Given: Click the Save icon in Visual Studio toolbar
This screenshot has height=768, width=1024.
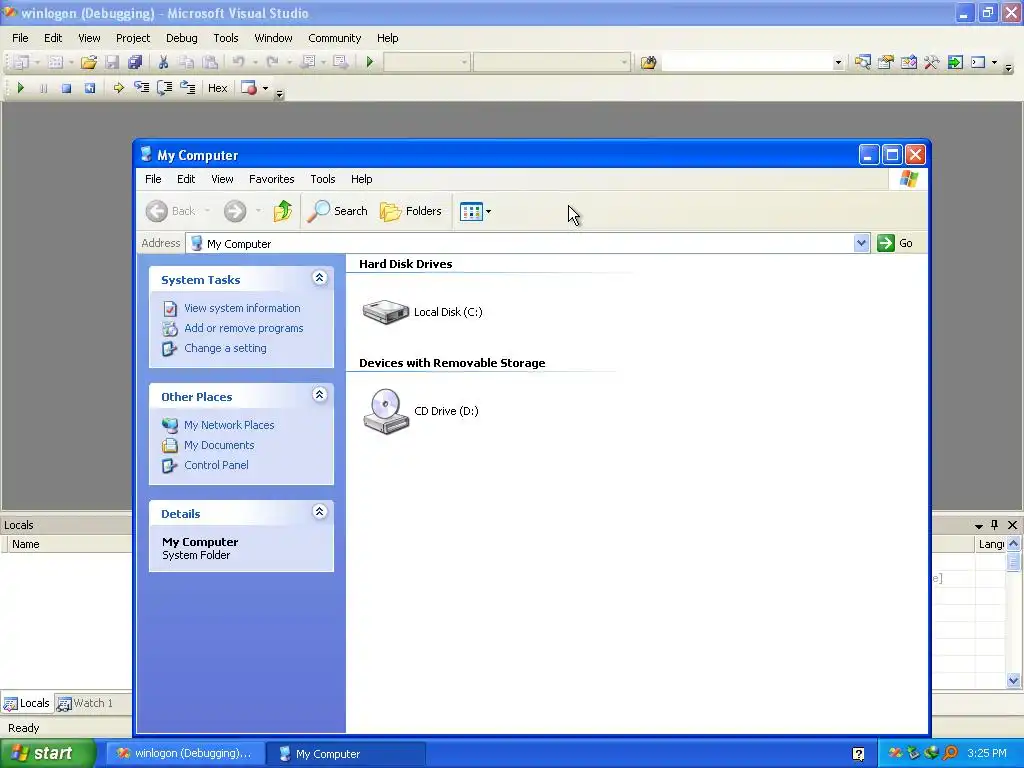Looking at the screenshot, I should 112,63.
